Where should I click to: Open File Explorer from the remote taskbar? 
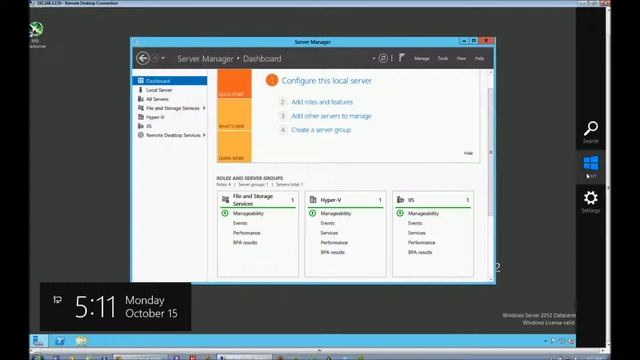81,341
